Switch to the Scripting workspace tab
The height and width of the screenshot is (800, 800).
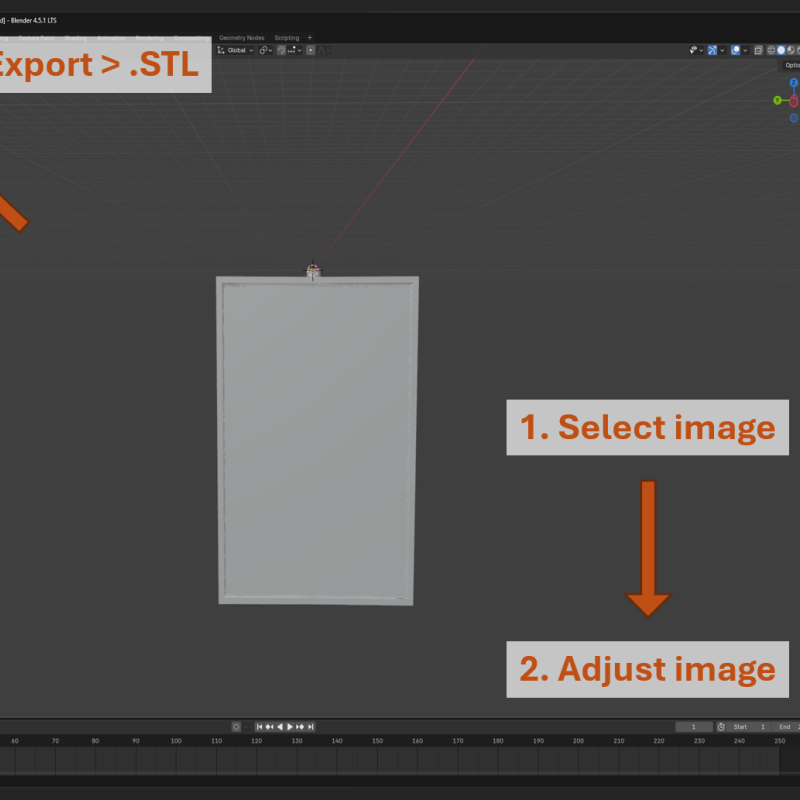(286, 38)
